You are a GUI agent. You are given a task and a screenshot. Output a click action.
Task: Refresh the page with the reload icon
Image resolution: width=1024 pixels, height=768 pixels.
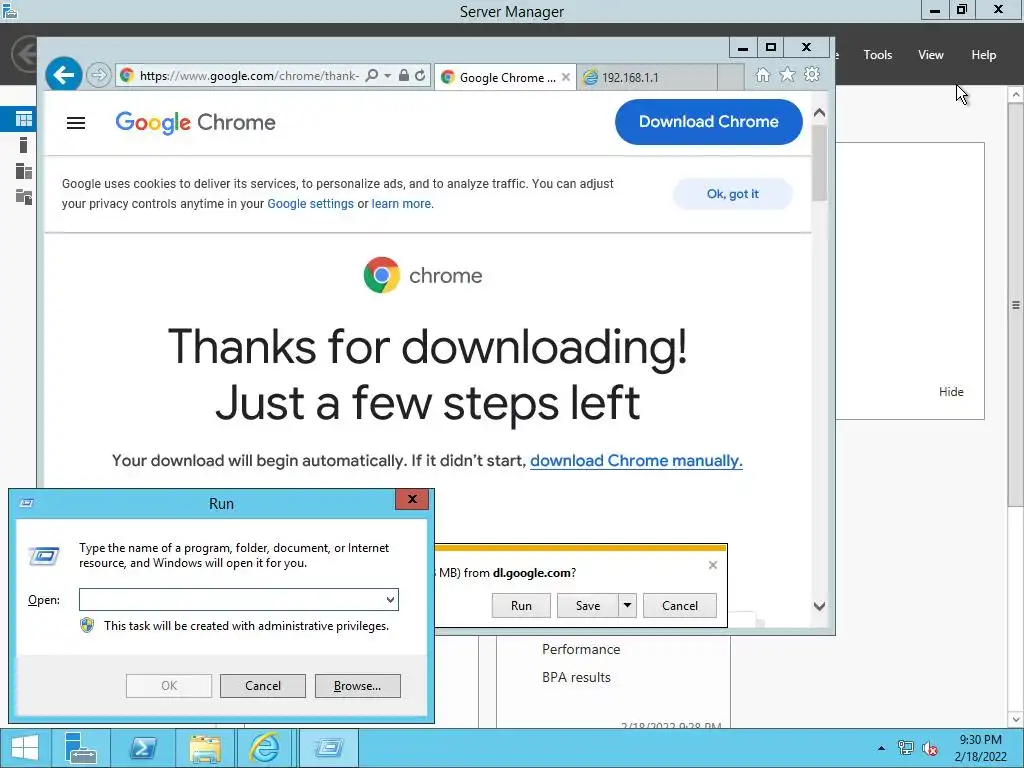pyautogui.click(x=421, y=76)
